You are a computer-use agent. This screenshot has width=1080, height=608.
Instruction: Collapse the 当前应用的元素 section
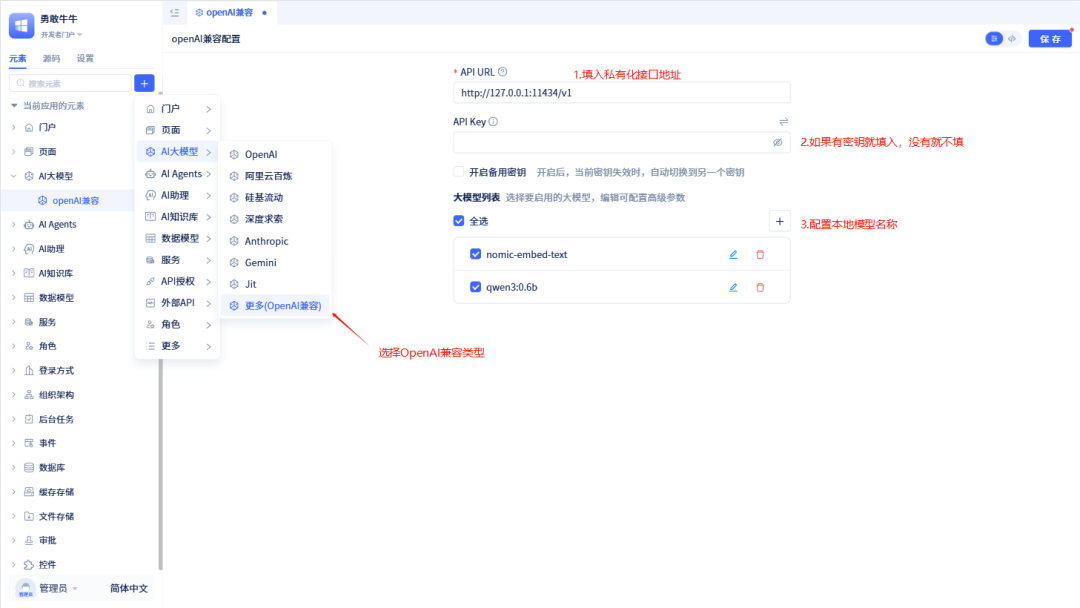tap(13, 105)
